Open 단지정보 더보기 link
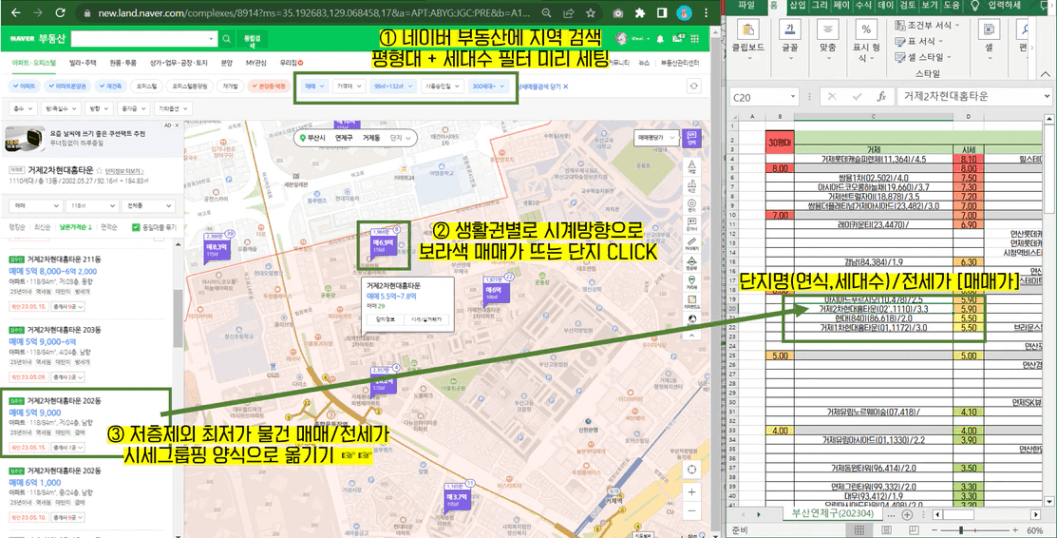Viewport: 1057px width, 538px height. 125,171
